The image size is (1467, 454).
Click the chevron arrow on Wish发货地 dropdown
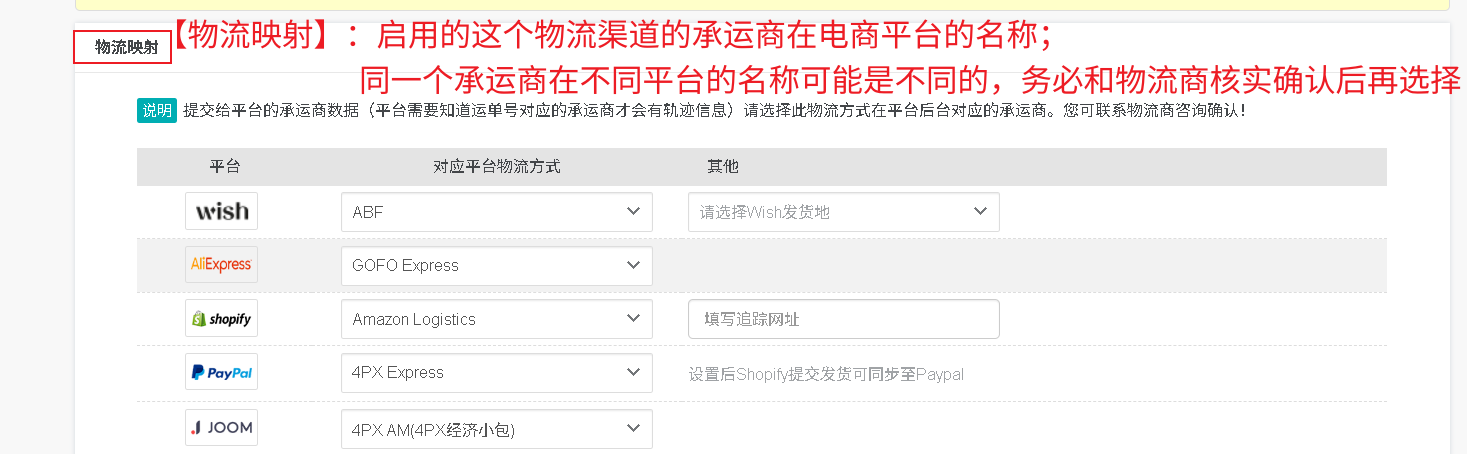pos(979,212)
